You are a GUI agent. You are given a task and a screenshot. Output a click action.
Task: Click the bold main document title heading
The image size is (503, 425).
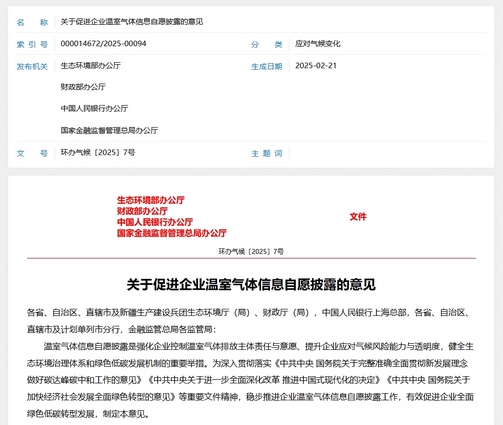click(x=251, y=285)
